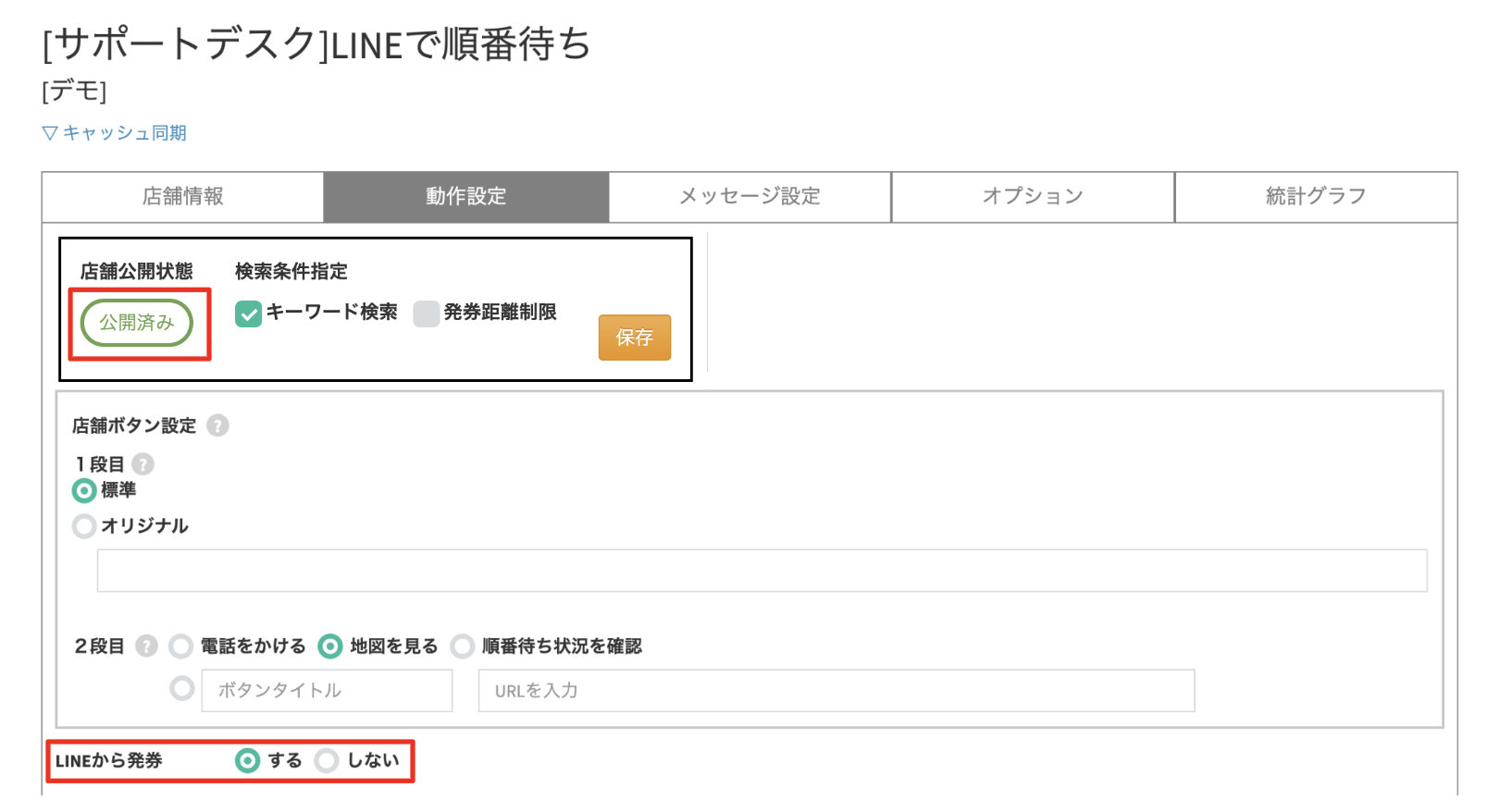Uncheck the キーワード検索 checkbox
Image resolution: width=1488 pixels, height=812 pixels.
pyautogui.click(x=247, y=314)
